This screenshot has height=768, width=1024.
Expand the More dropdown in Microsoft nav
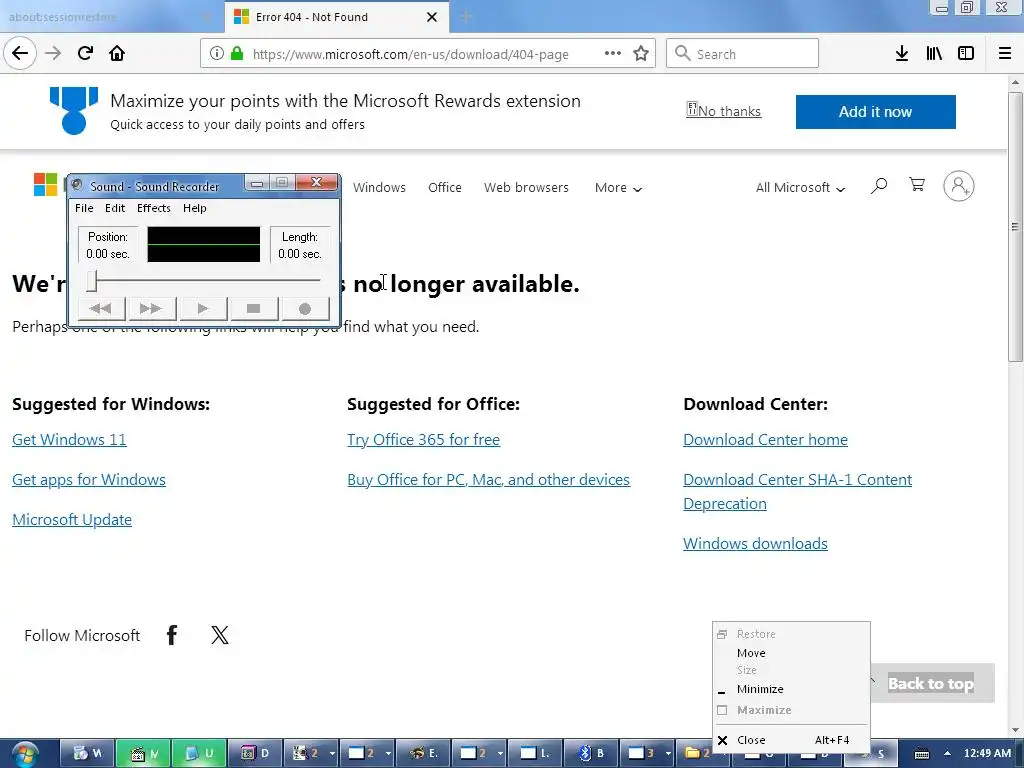click(618, 187)
